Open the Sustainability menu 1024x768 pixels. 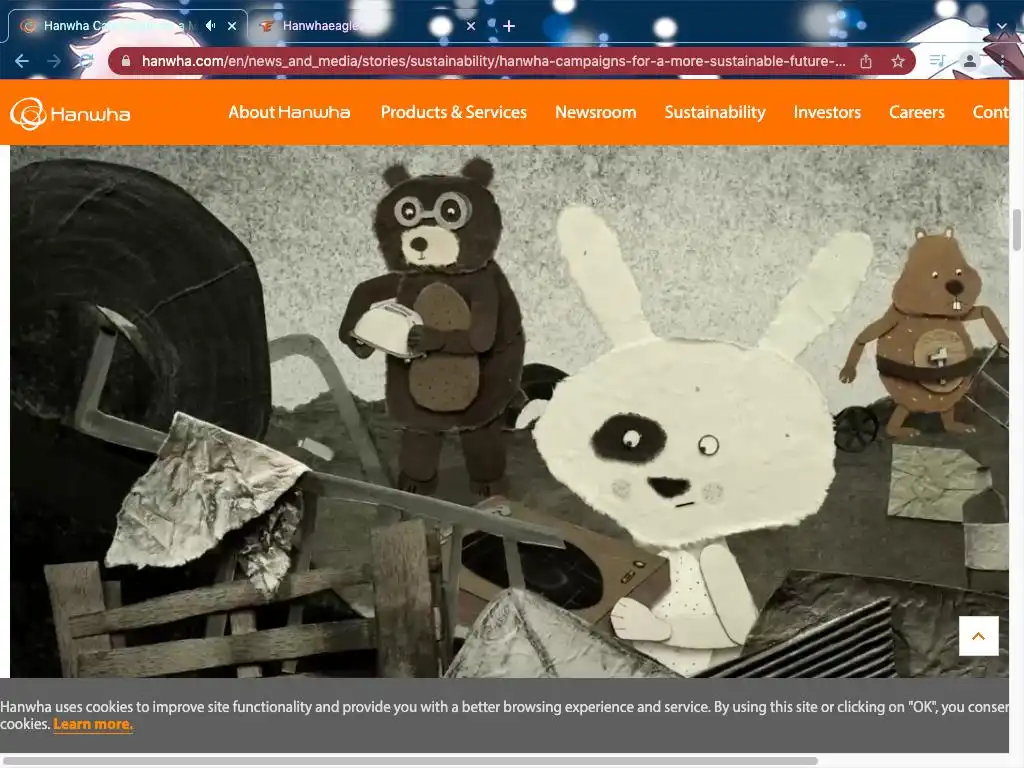[715, 112]
